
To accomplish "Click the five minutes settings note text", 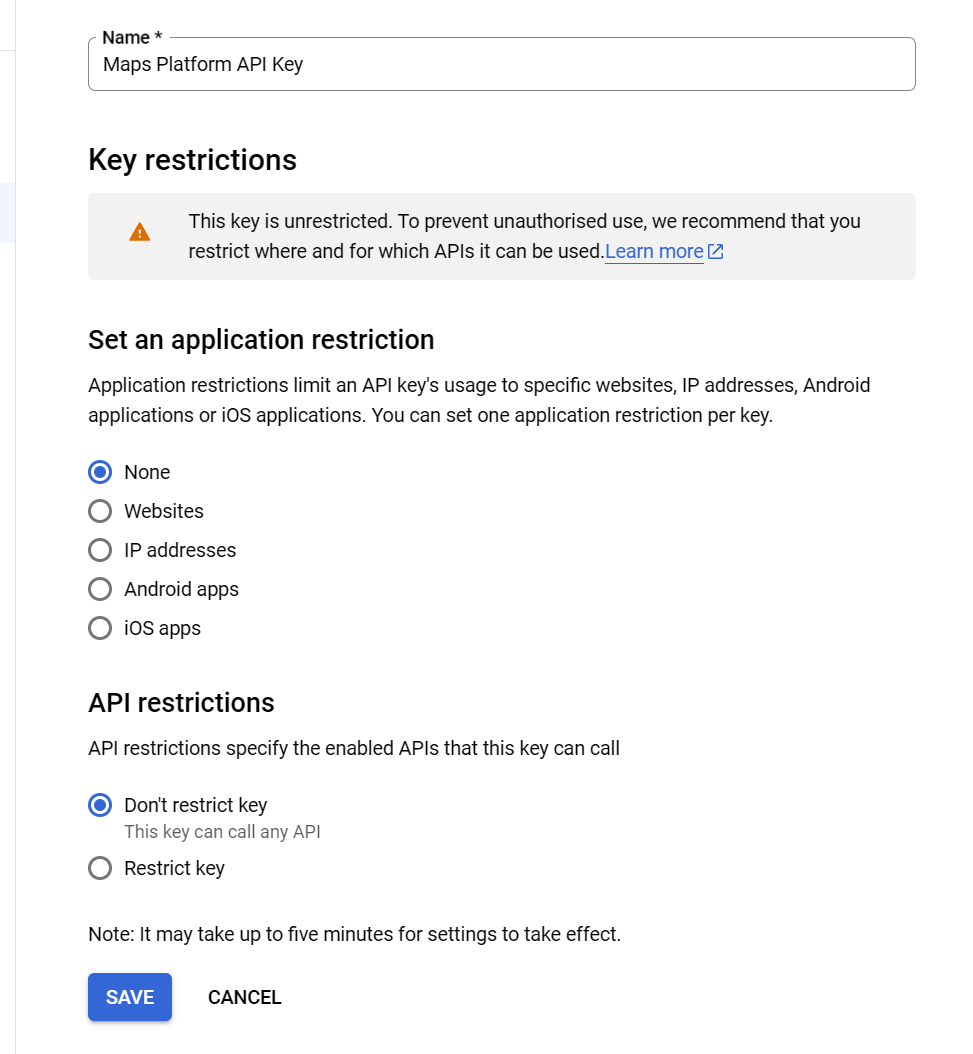I will click(354, 934).
